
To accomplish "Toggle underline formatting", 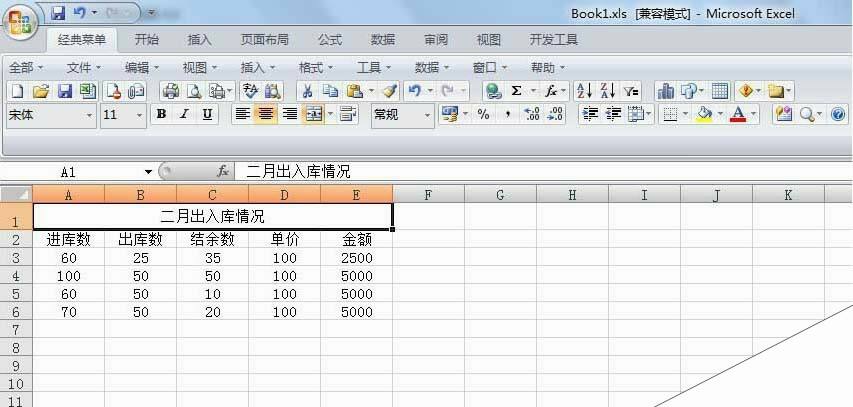I will click(x=207, y=114).
